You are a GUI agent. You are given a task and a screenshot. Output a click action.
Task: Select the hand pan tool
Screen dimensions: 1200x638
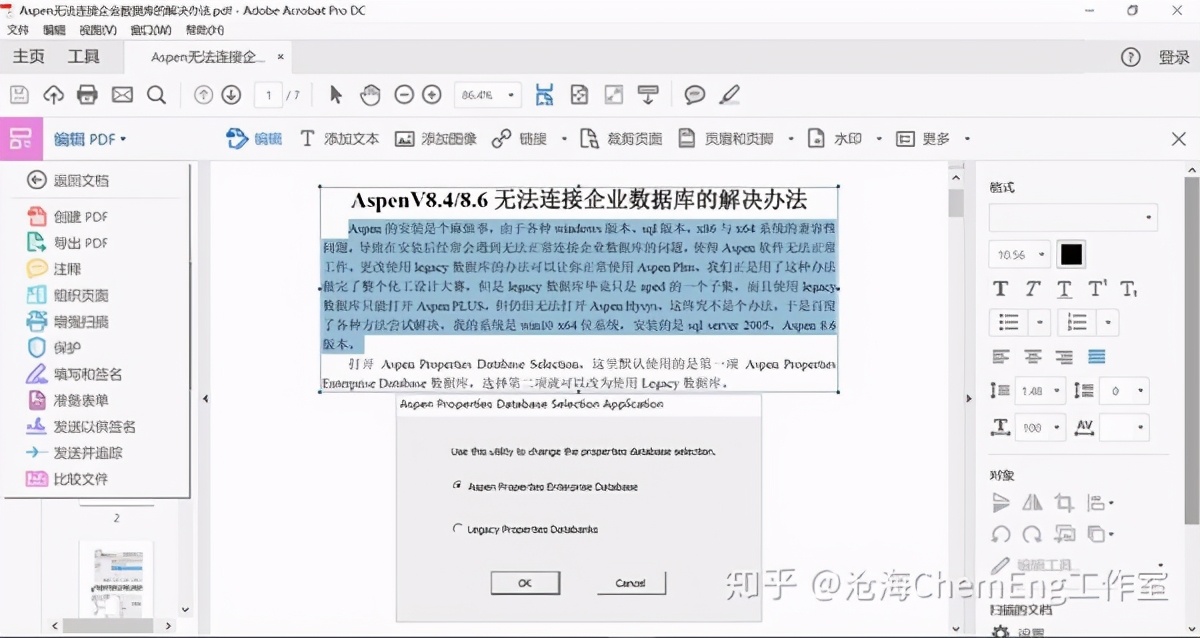[370, 95]
